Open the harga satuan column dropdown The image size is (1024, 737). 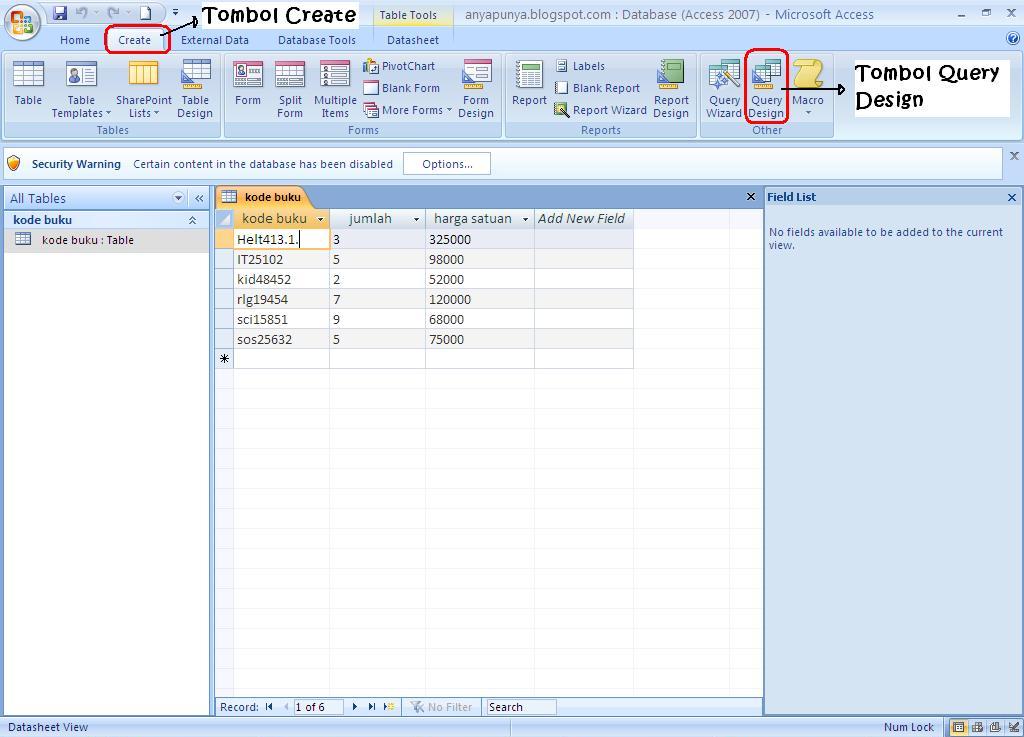point(525,219)
